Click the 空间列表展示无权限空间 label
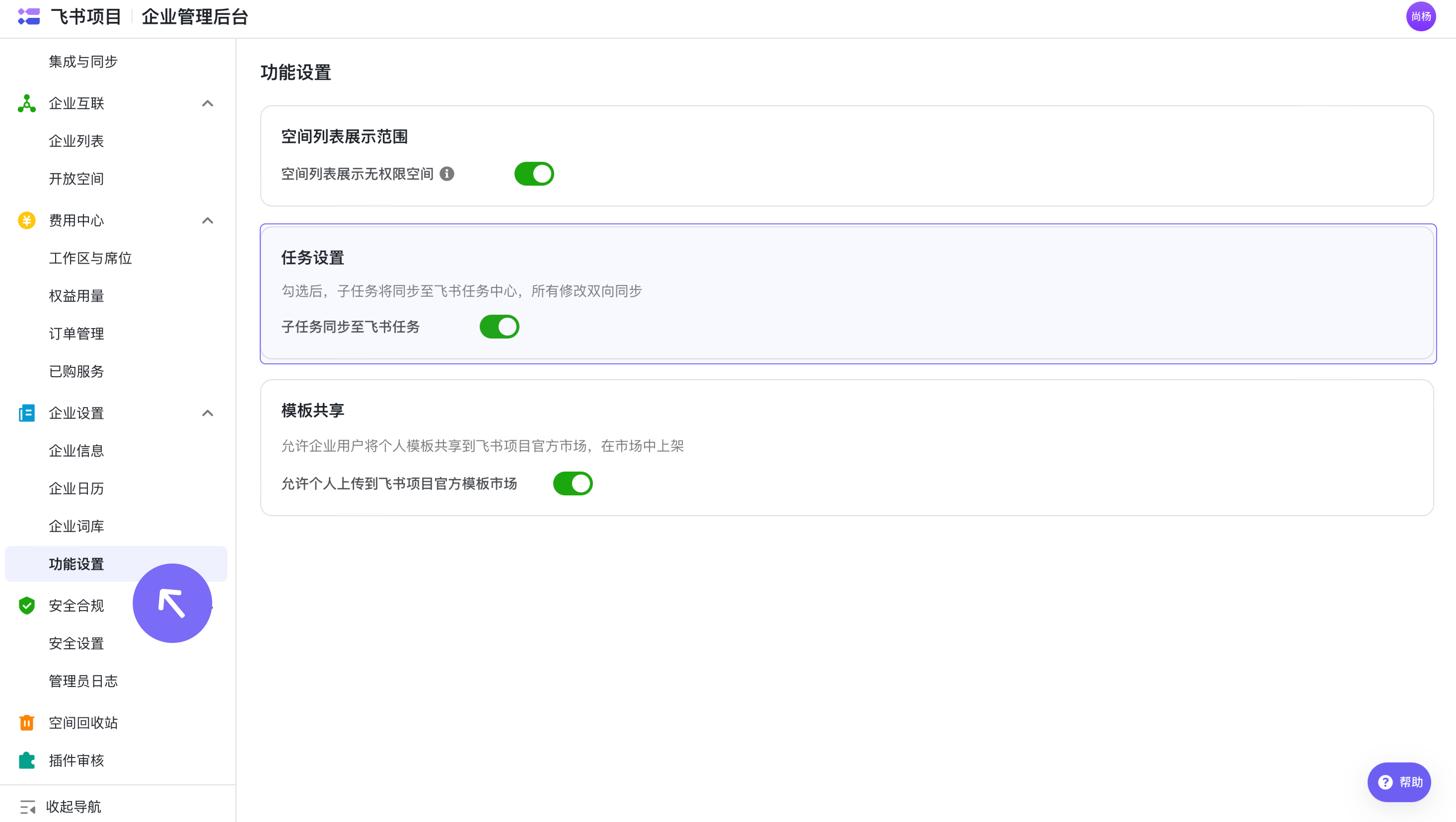The width and height of the screenshot is (1456, 822). pos(357,174)
